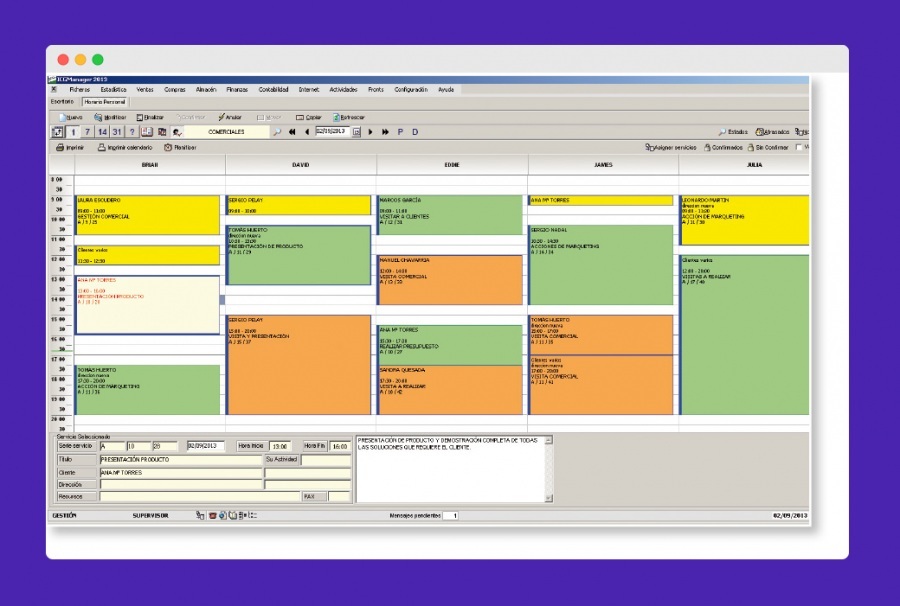Click the Copiar toolbar button
This screenshot has height=606, width=900.
pyautogui.click(x=309, y=117)
